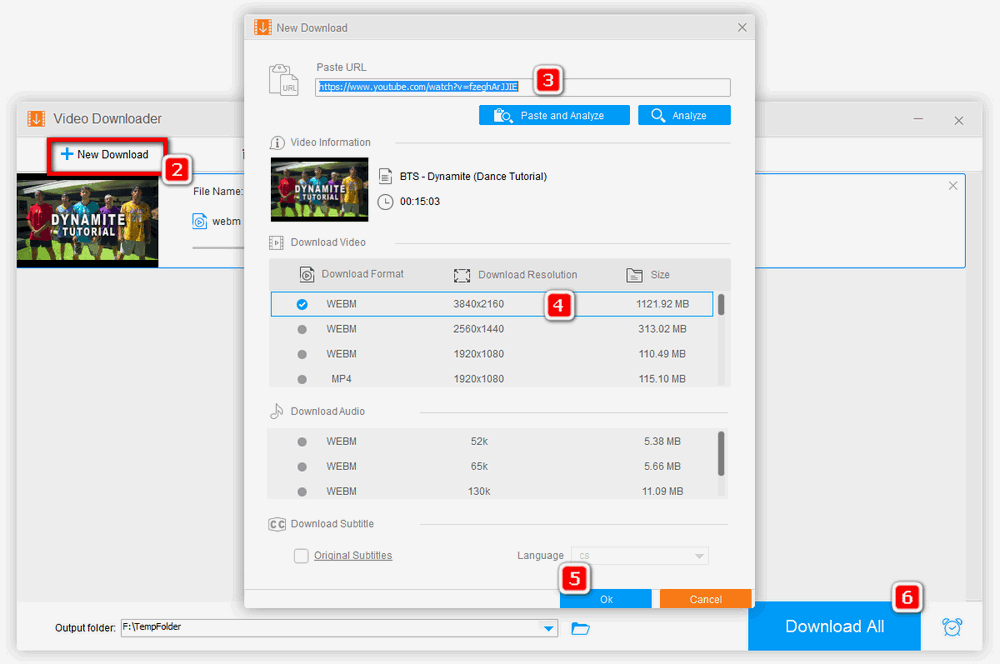1000x664 pixels.
Task: Click the webm file format icon in Video Downloader
Action: tap(200, 221)
